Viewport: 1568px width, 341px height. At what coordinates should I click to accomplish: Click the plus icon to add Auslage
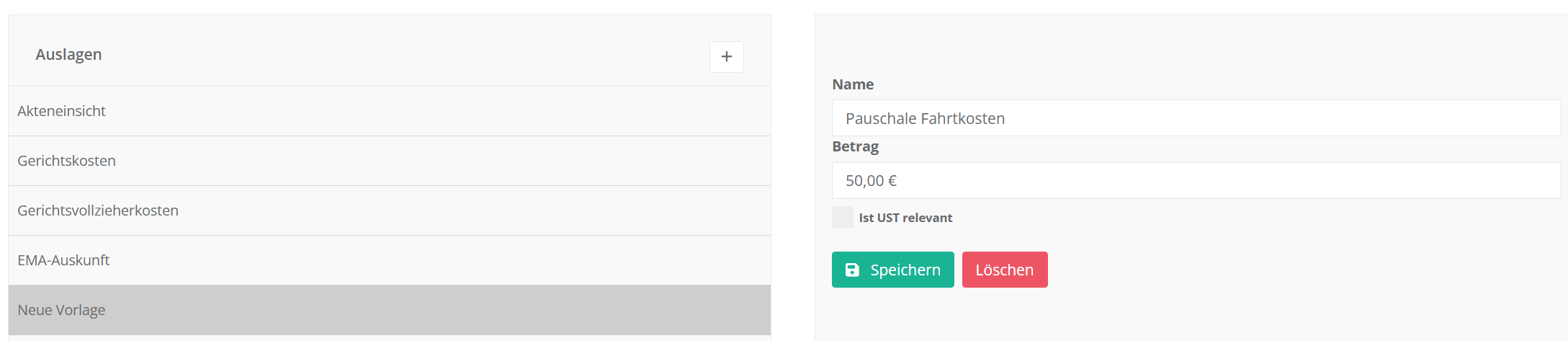[726, 57]
